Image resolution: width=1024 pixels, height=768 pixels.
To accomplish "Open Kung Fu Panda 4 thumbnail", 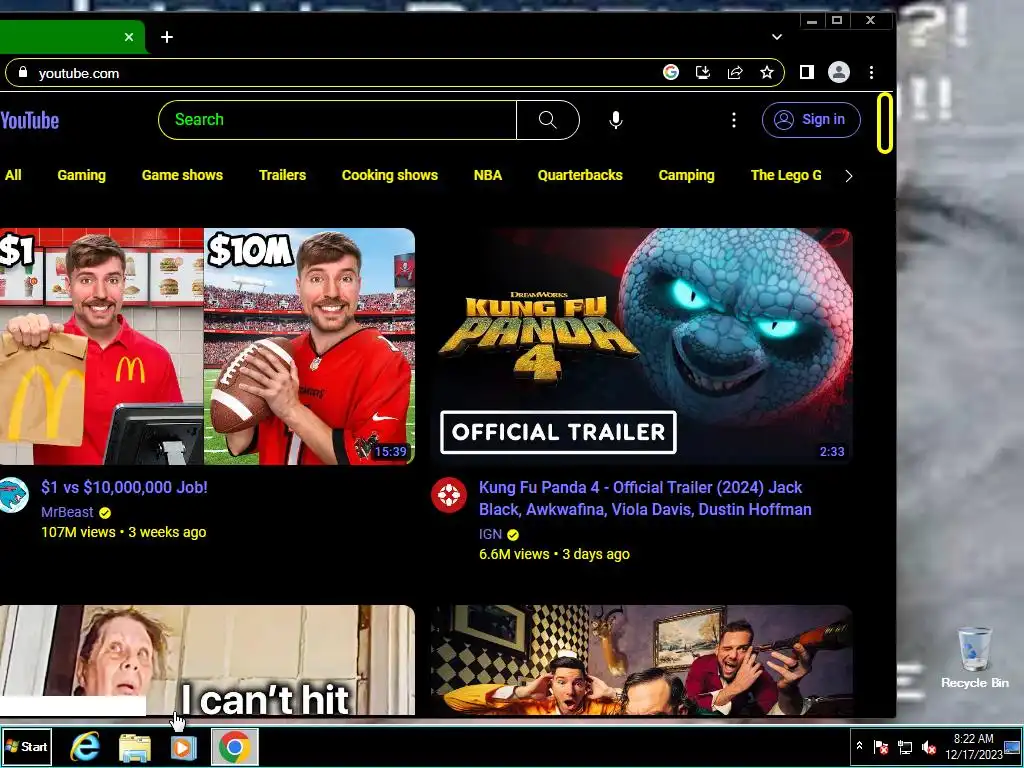I will coord(641,346).
